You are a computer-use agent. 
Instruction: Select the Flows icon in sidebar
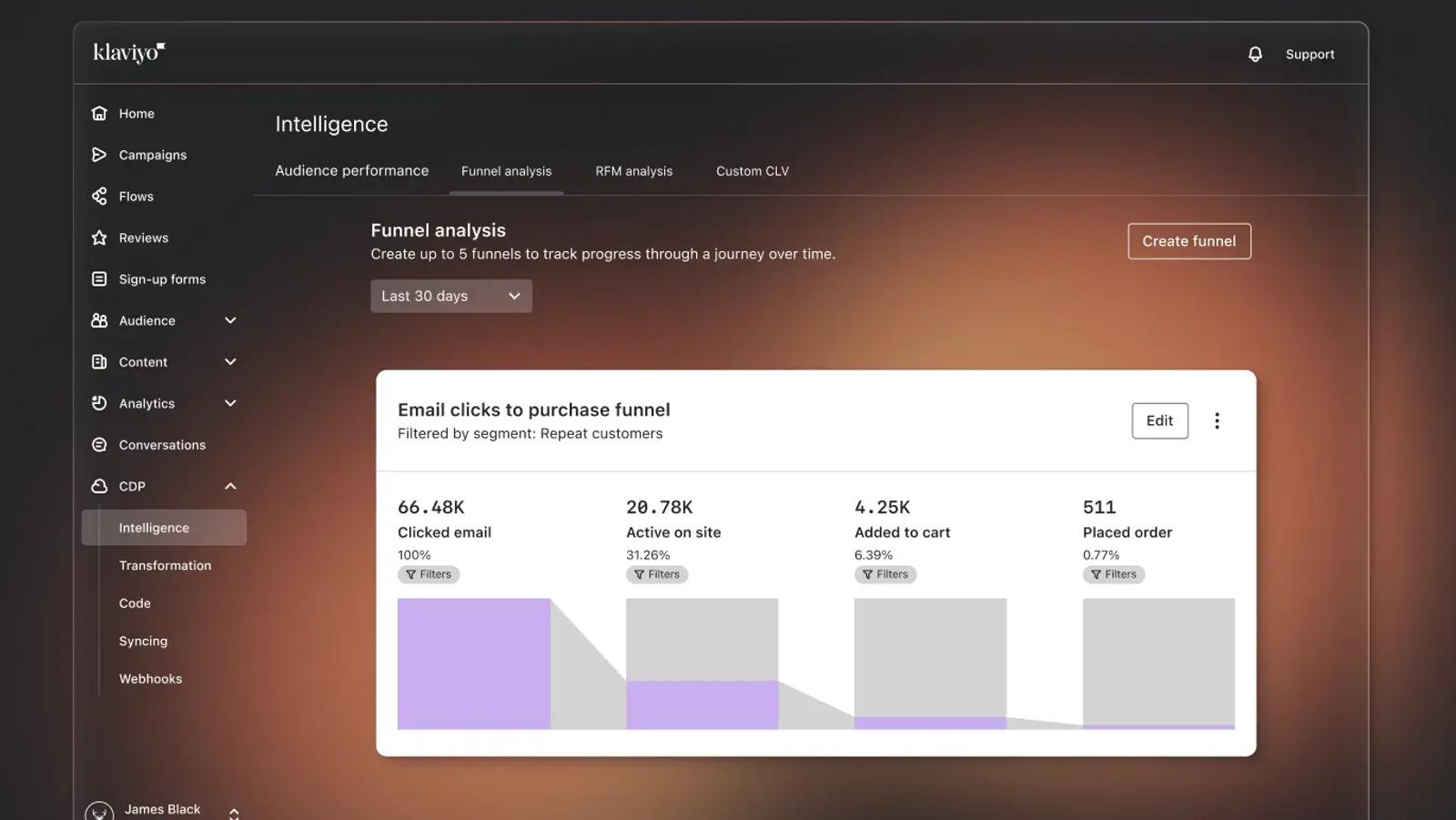[99, 197]
